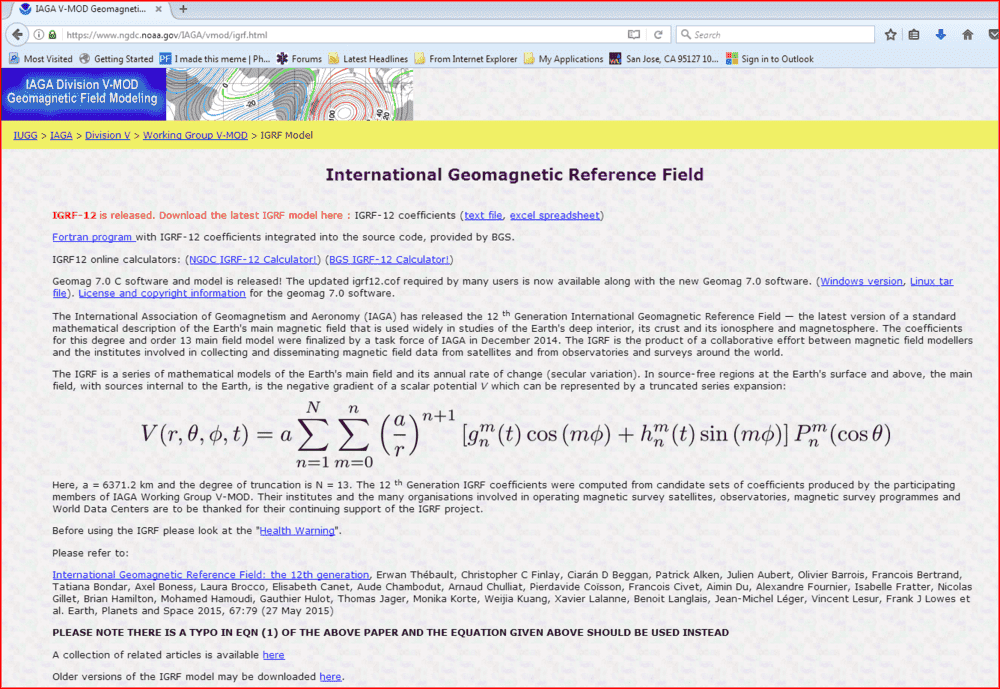
Task: Open the Sign in to Outlook bookmark
Action: (770, 59)
